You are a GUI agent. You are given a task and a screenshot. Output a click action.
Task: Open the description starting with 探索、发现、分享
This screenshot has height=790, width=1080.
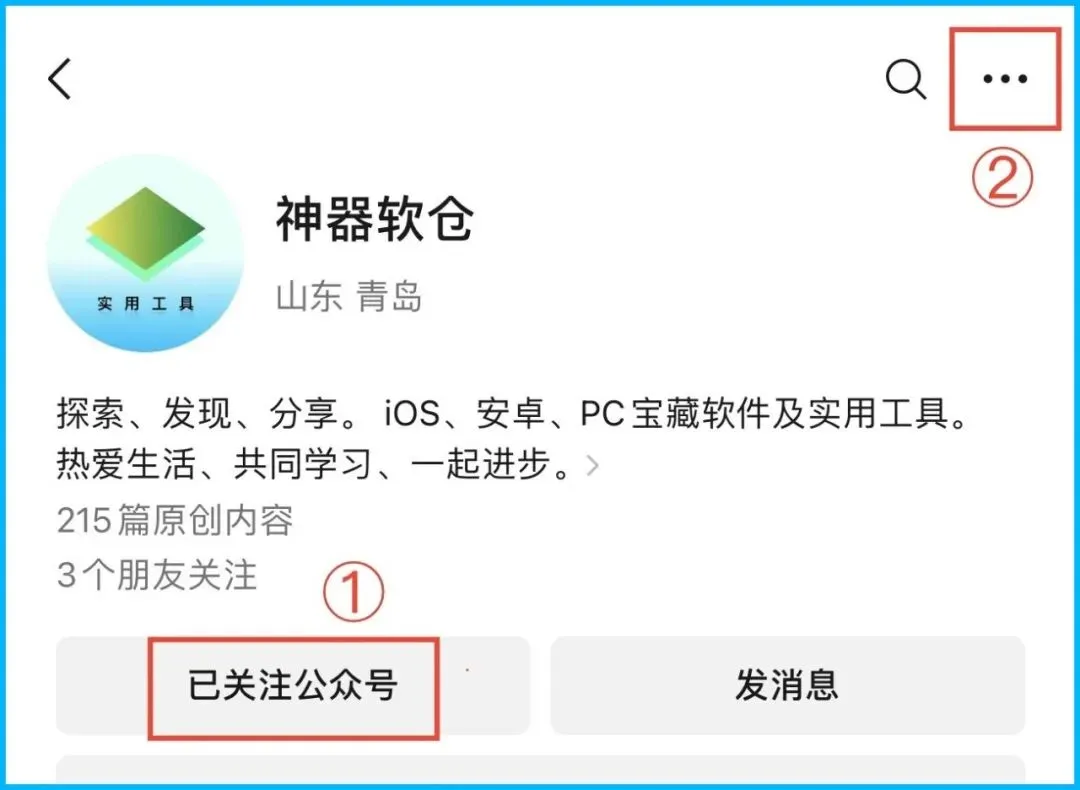[x=512, y=414]
